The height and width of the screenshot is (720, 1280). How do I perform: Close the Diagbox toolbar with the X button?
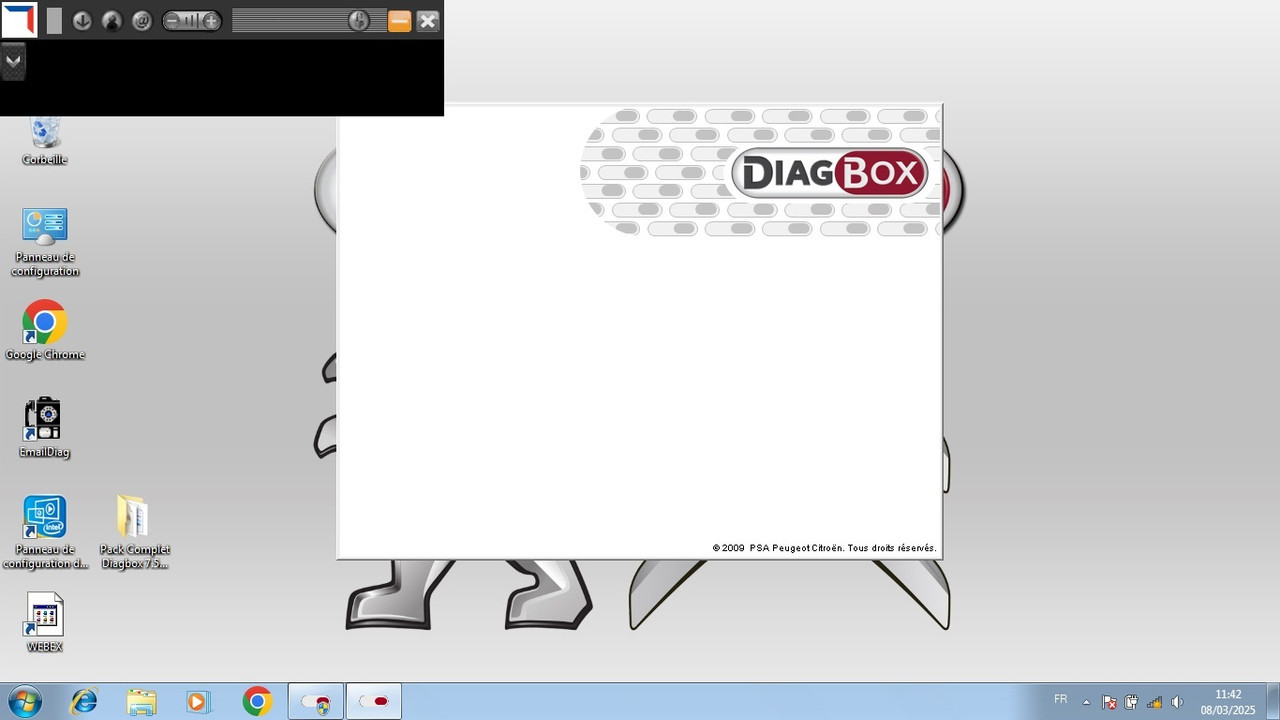(x=428, y=21)
